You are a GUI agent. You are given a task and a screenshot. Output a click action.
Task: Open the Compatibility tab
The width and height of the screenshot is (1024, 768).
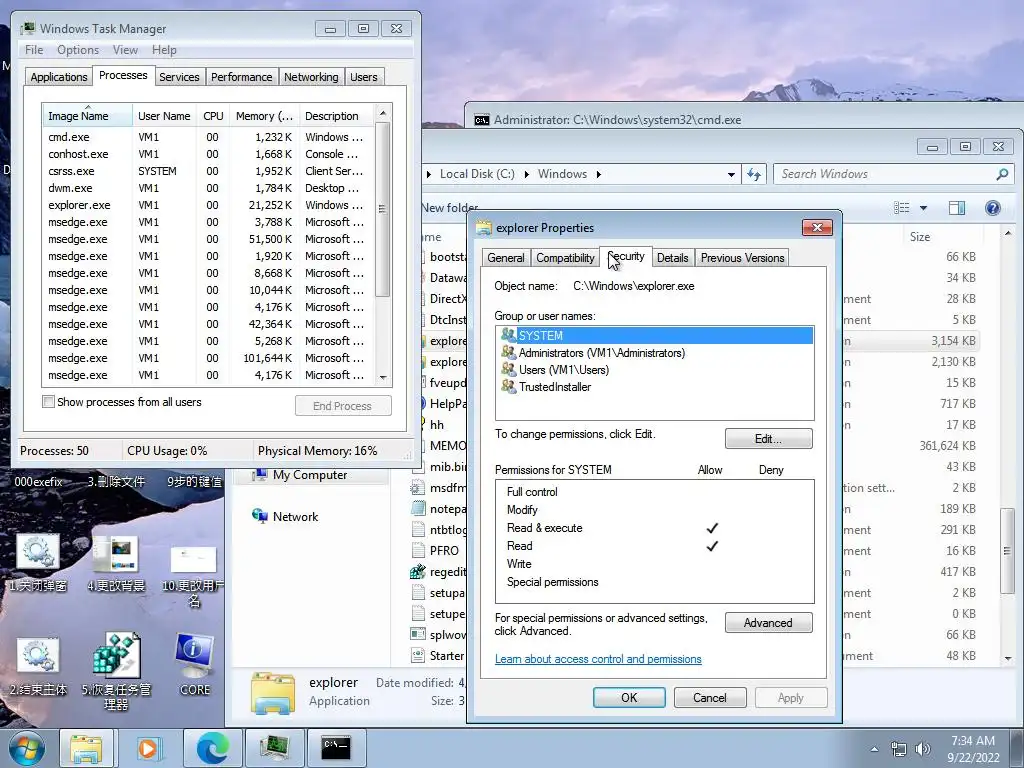(565, 258)
